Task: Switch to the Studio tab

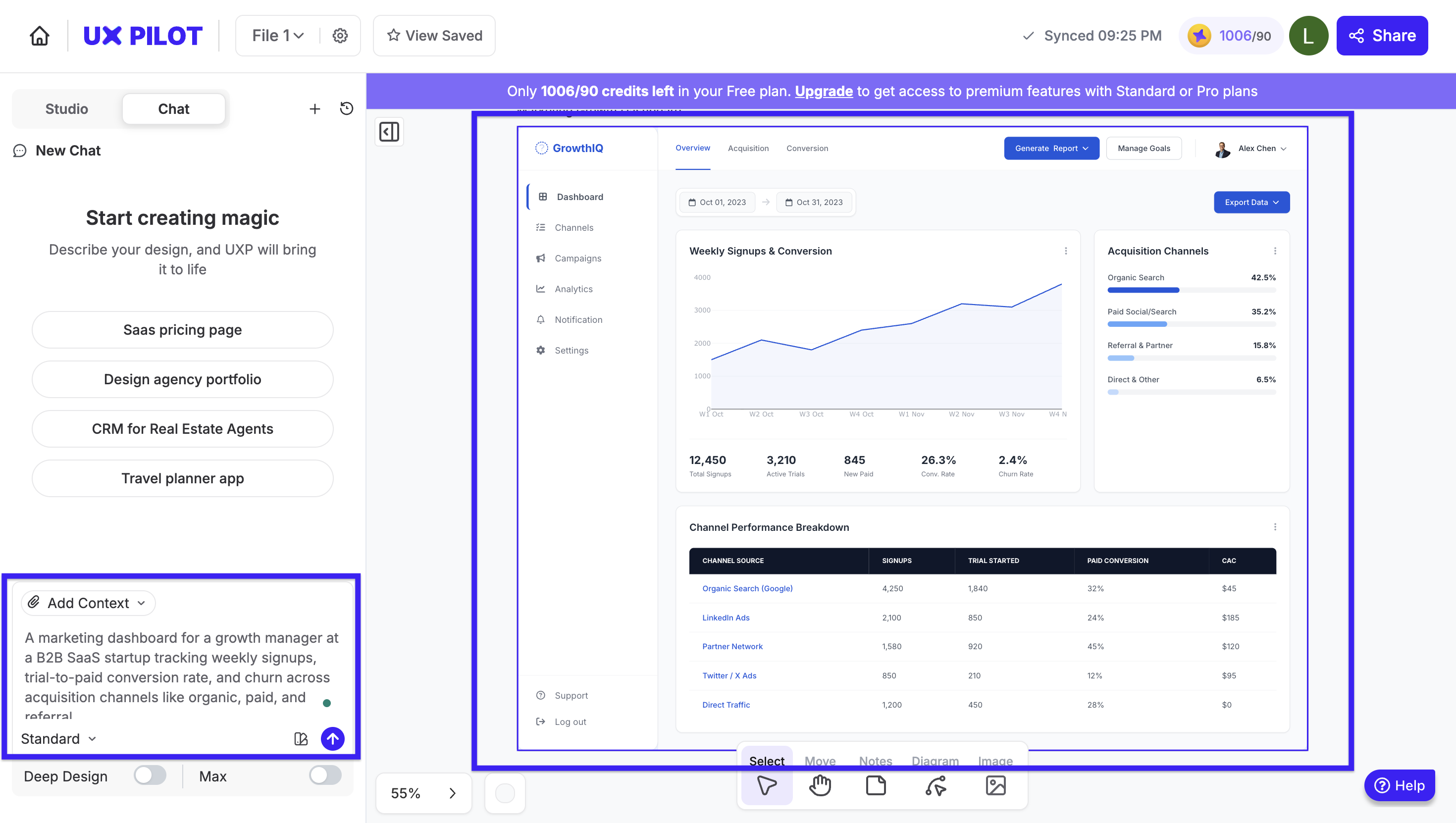Action: pyautogui.click(x=67, y=108)
